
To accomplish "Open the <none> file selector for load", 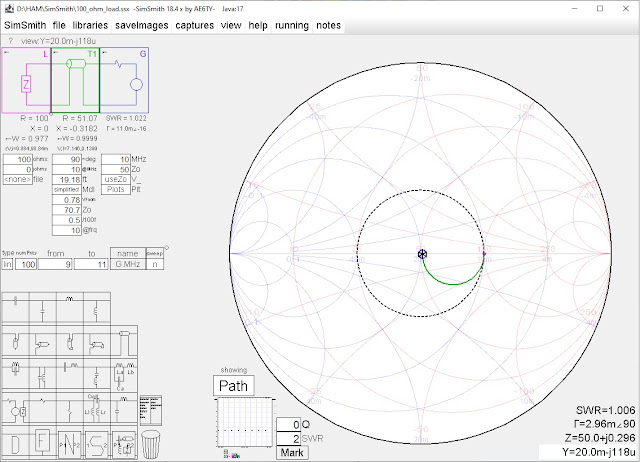I will tap(18, 180).
